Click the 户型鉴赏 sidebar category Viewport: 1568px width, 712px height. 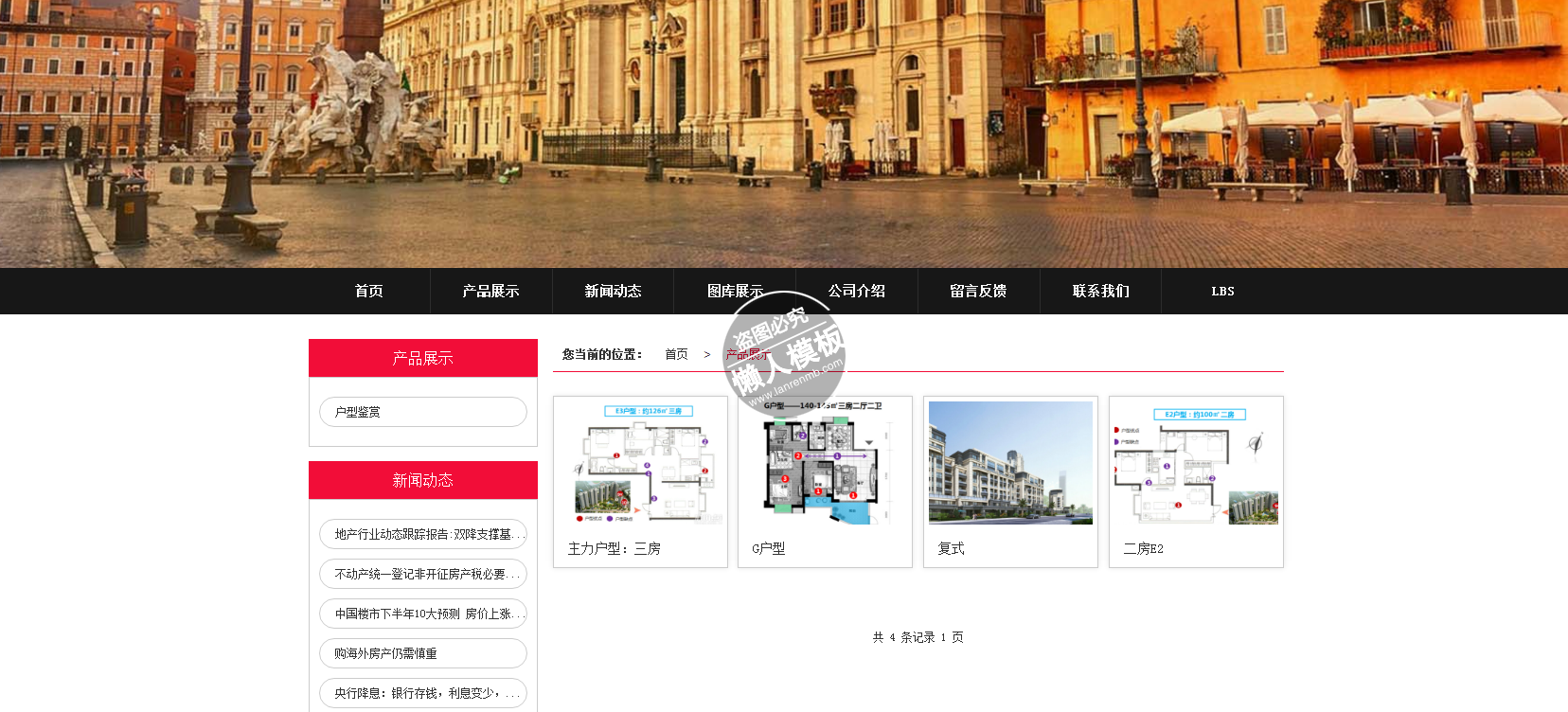pyautogui.click(x=422, y=412)
